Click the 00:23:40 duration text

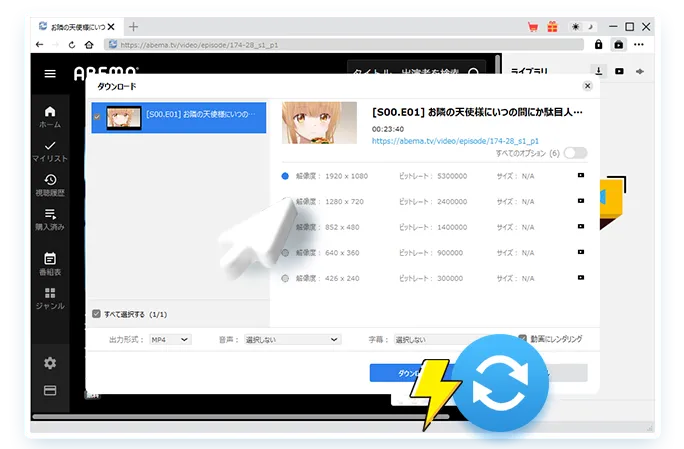tap(388, 129)
